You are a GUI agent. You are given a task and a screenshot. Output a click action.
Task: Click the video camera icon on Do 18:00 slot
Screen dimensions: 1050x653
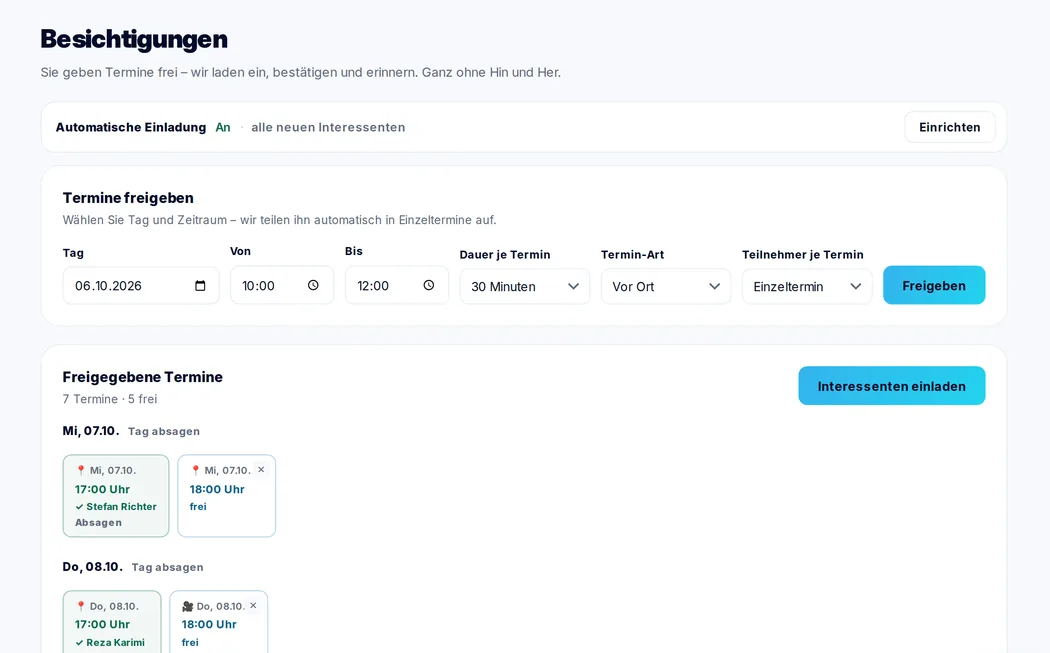point(188,606)
